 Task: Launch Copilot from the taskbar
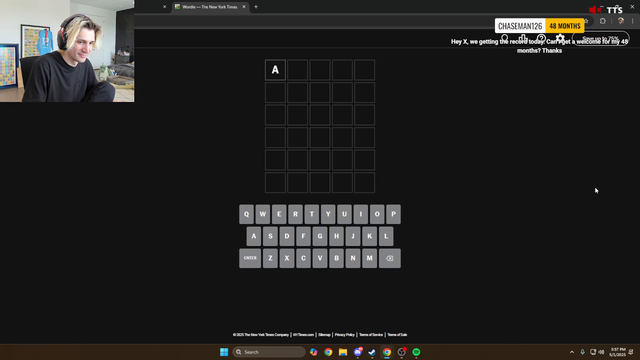(x=313, y=352)
